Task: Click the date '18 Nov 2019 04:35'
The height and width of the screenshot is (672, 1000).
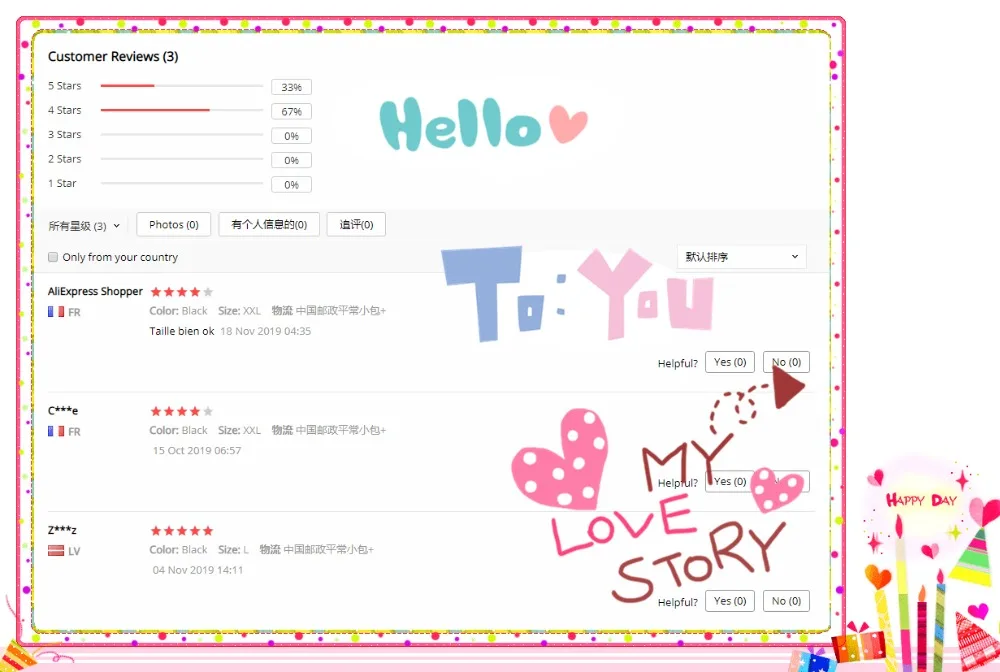Action: (x=265, y=331)
